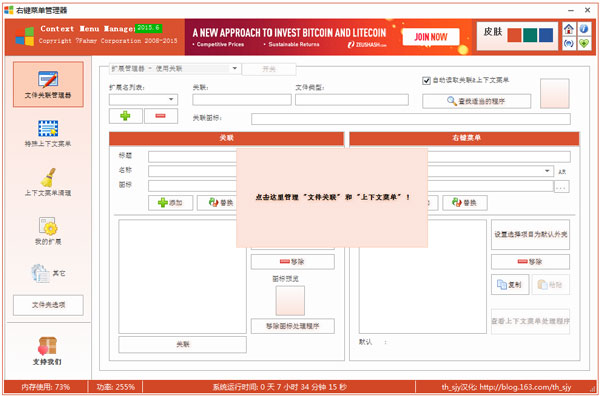This screenshot has width=600, height=396.
Task: Click 功率: 255% in status bar
Action: [x=115, y=387]
